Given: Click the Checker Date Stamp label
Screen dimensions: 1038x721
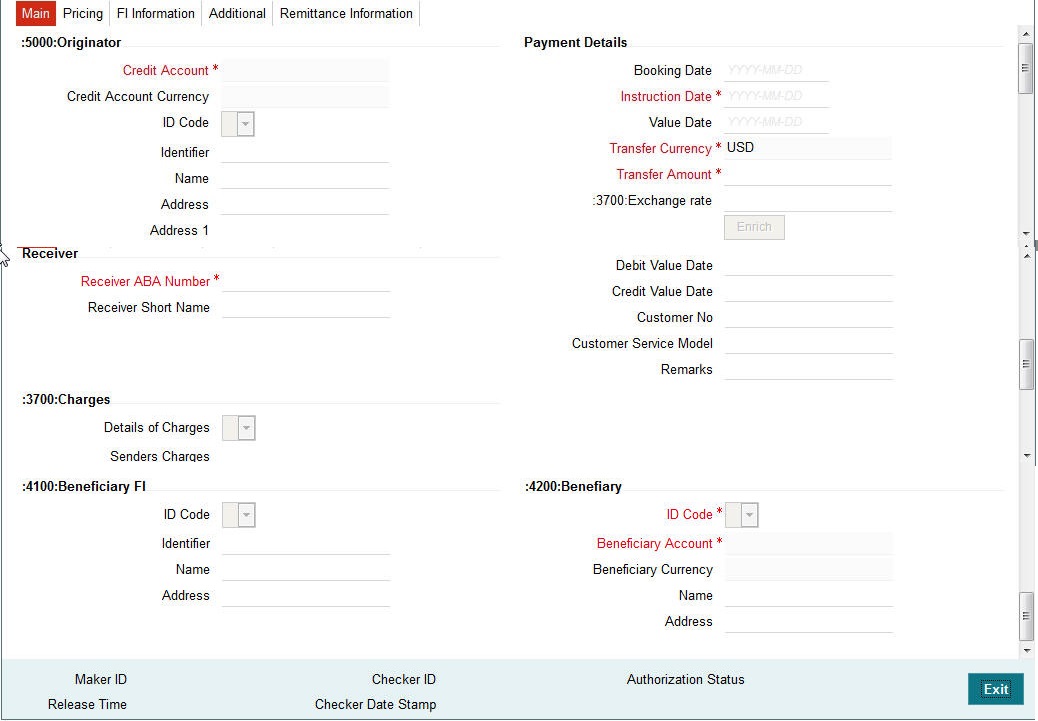Looking at the screenshot, I should [x=375, y=704].
